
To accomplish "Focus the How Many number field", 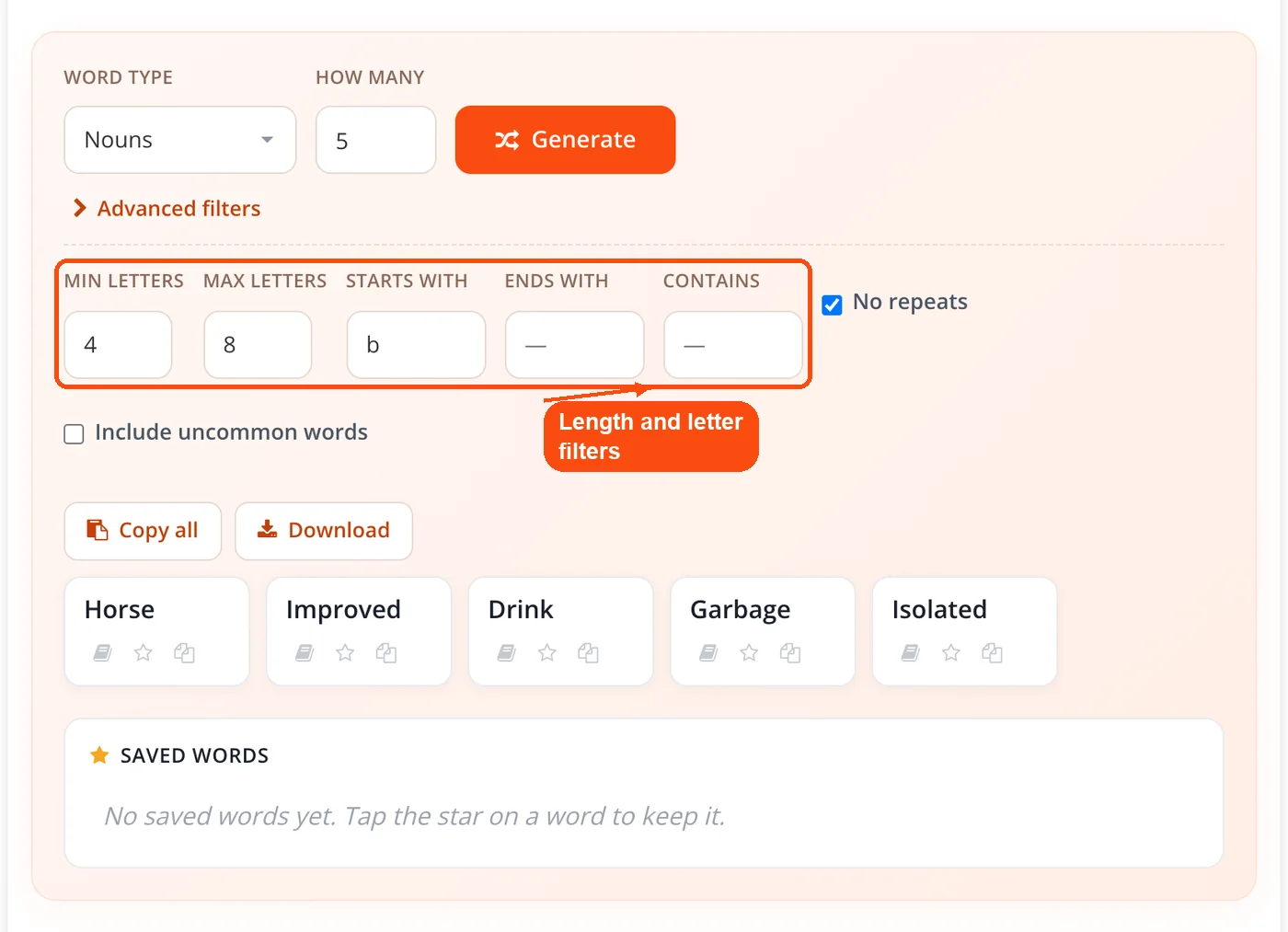I will tap(375, 140).
